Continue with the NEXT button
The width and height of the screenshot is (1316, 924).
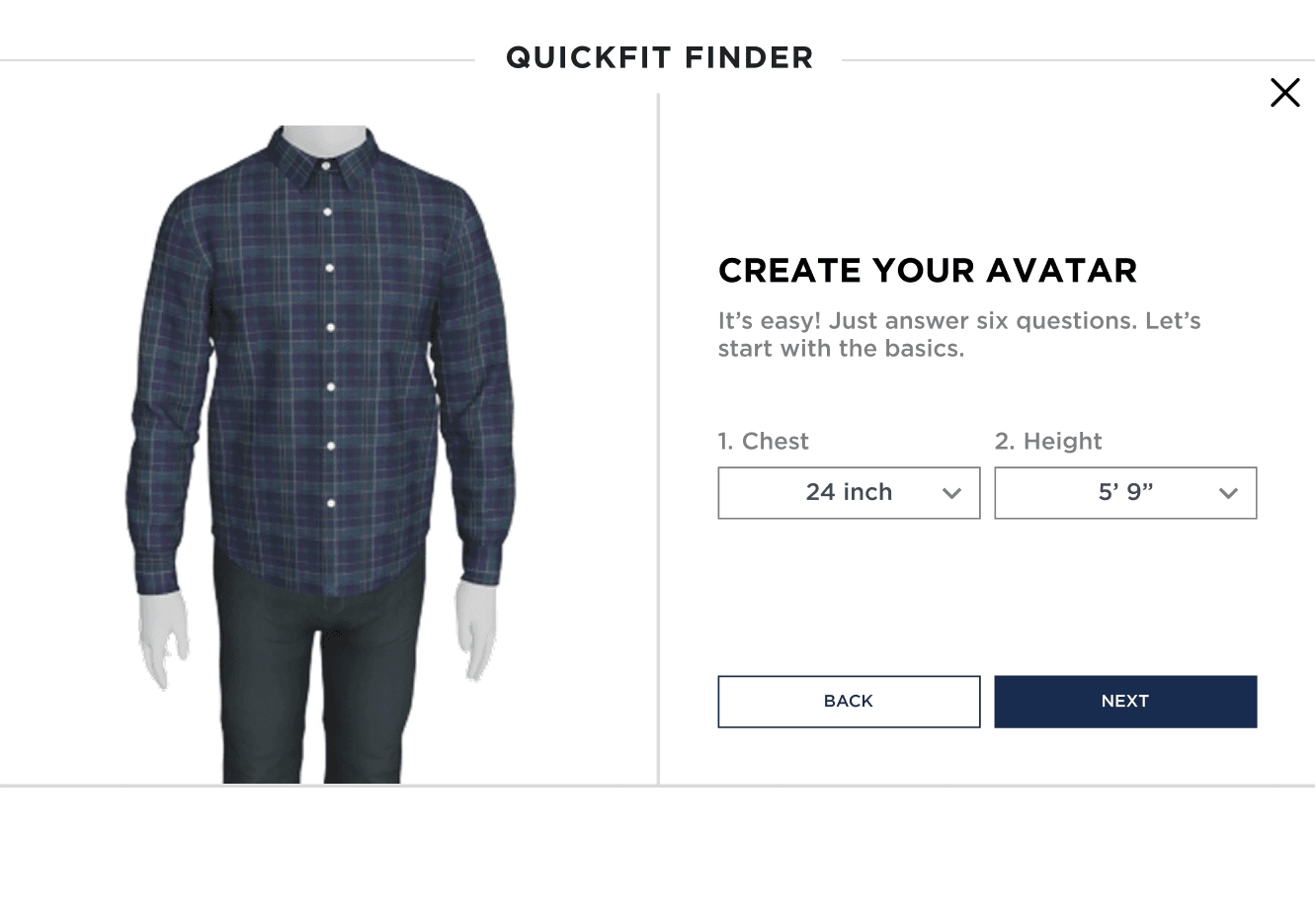(1125, 702)
